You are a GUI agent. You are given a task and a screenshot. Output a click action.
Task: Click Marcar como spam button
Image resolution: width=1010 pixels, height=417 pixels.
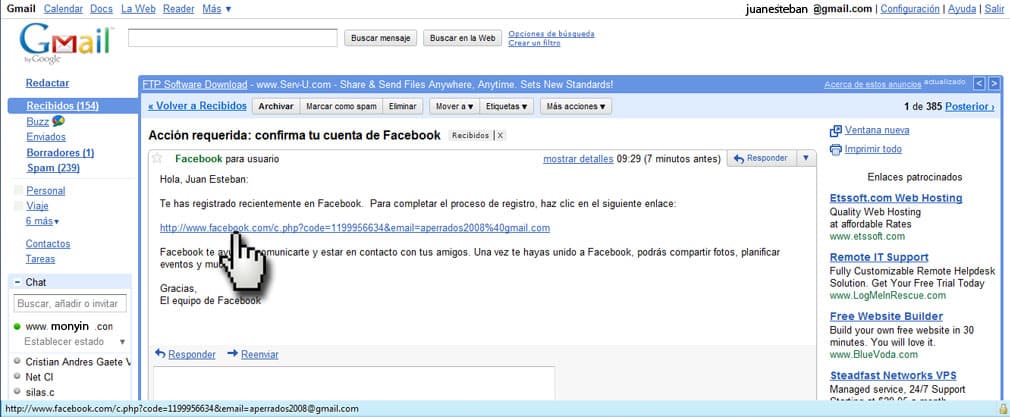tap(341, 106)
